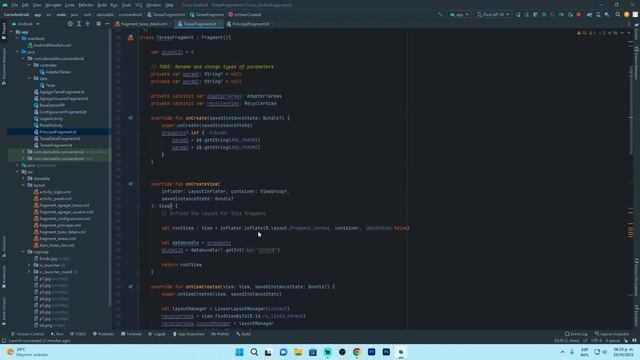
Task: Click the class gutter icon beside TareasFragment
Action: [x=131, y=38]
